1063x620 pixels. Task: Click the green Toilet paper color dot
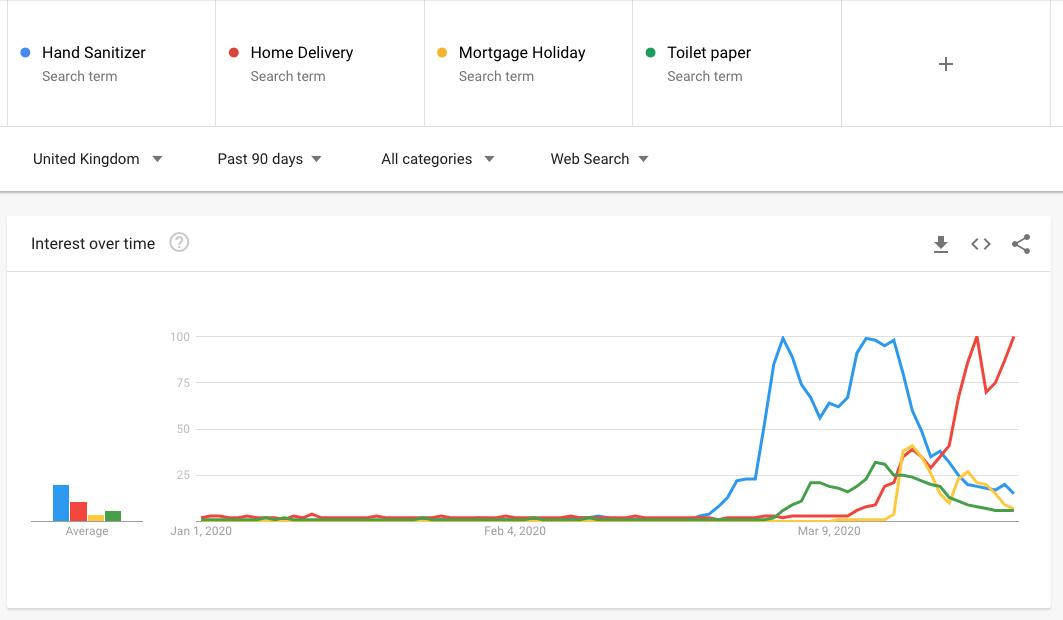650,52
